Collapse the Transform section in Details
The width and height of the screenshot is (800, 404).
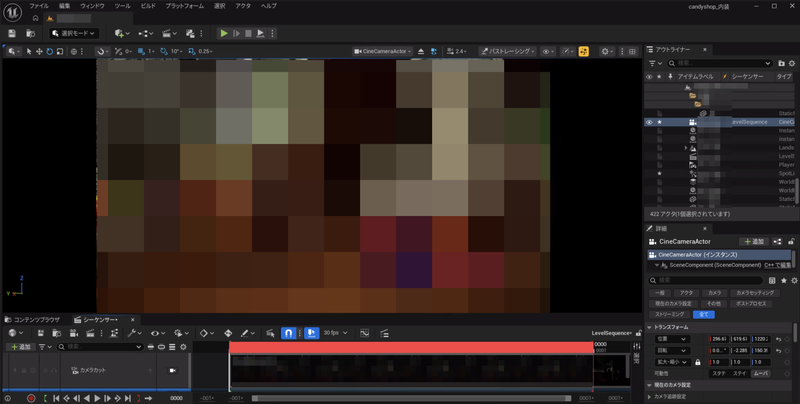point(650,326)
